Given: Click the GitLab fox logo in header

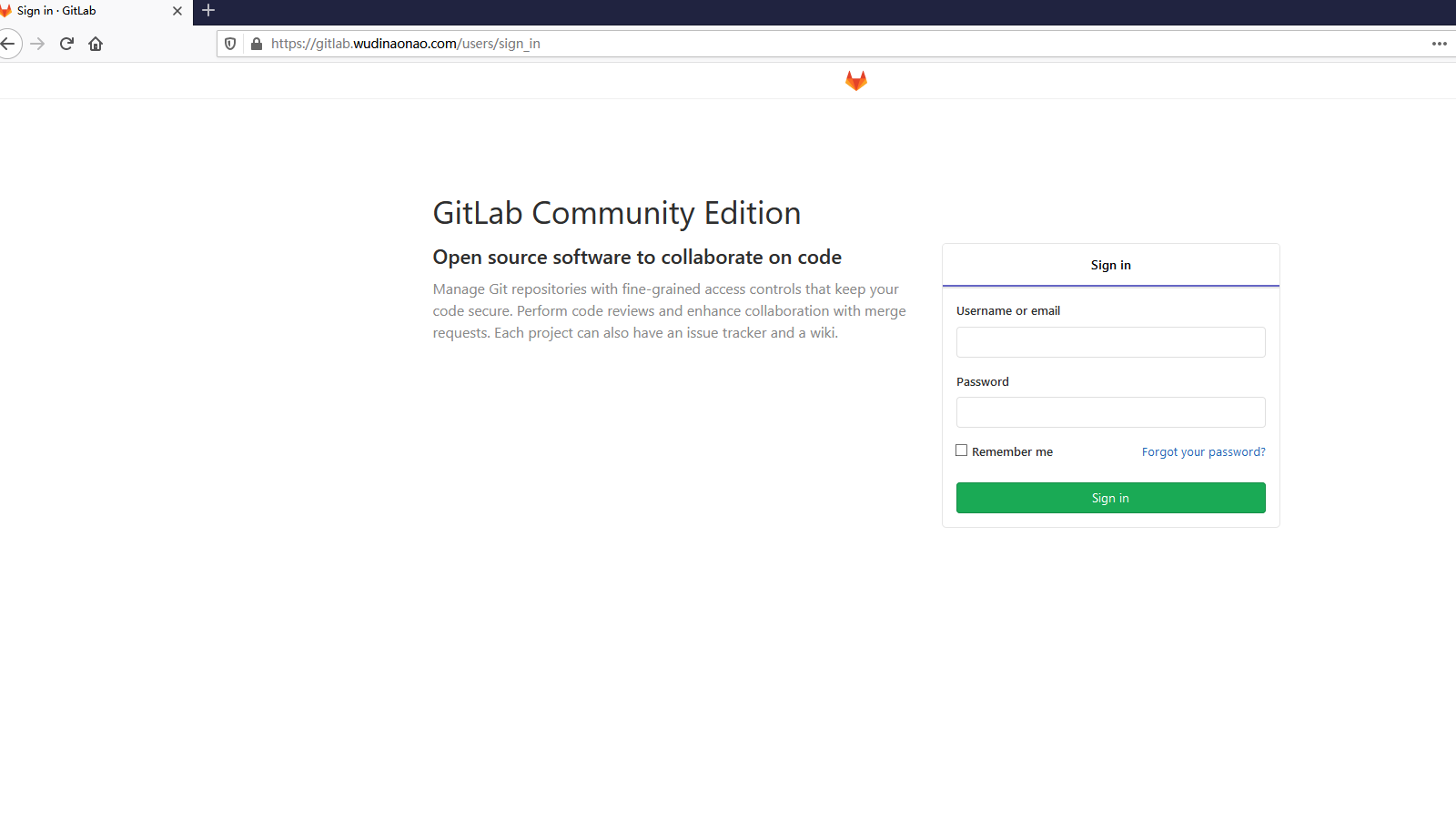Looking at the screenshot, I should 855,81.
